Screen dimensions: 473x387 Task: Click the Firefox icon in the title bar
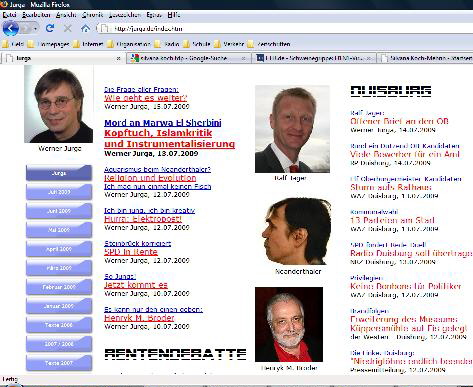click(4, 4)
